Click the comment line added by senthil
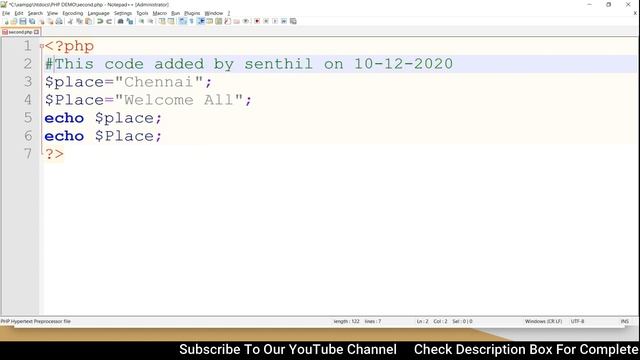This screenshot has width=640, height=360. point(249,64)
